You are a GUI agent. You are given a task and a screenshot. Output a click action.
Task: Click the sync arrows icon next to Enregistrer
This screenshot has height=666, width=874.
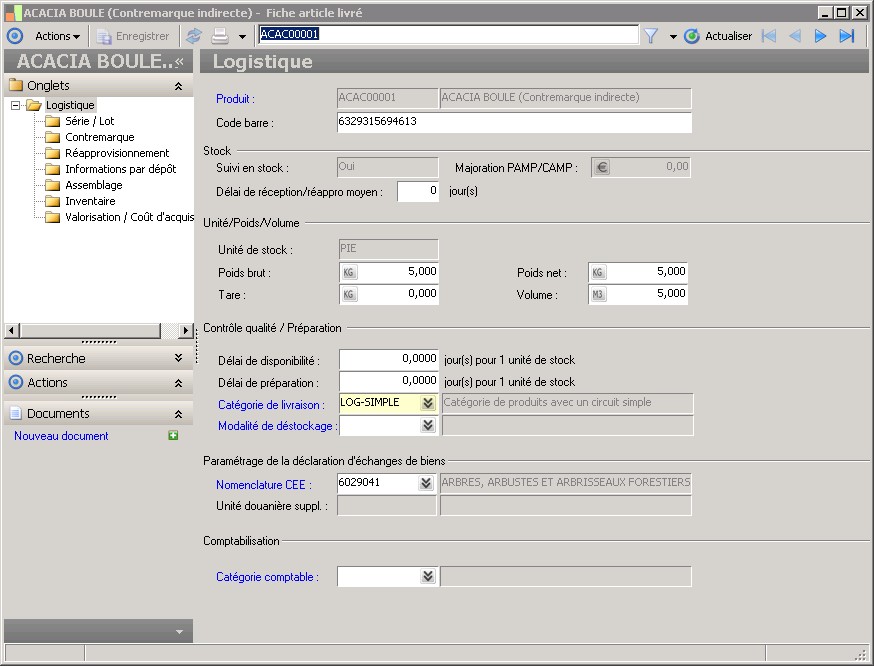[194, 36]
